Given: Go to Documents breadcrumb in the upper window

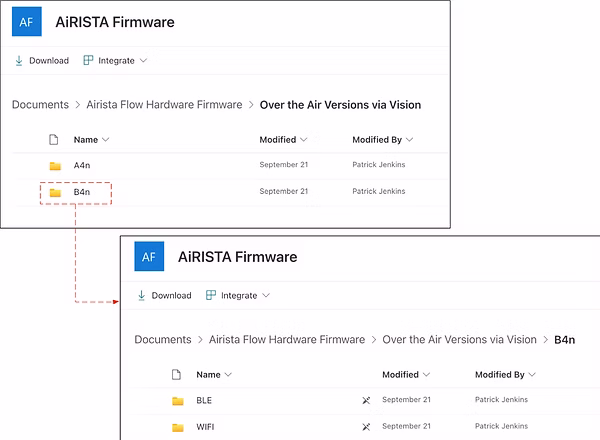Looking at the screenshot, I should click(40, 104).
